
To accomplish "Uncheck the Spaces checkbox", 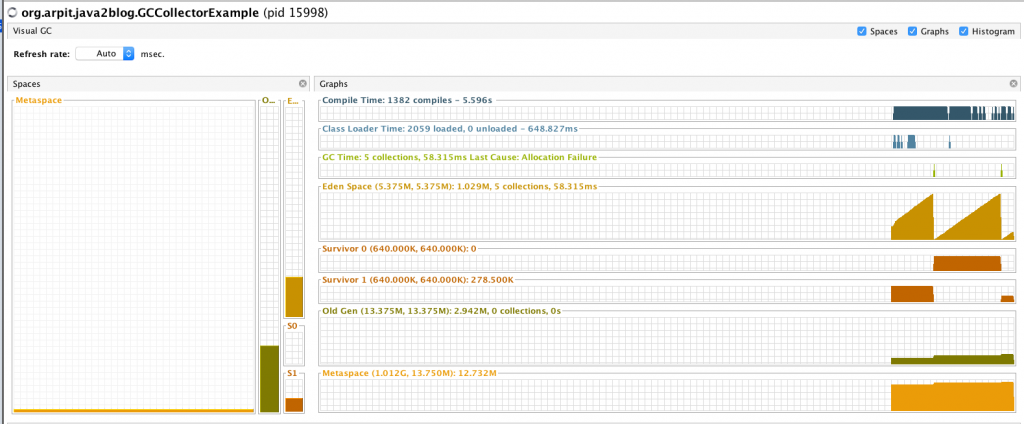I will coord(862,31).
